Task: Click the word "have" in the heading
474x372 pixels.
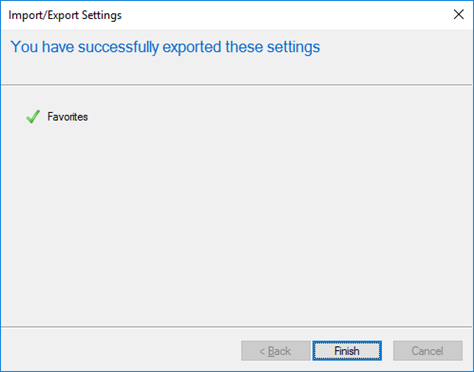Action: (x=58, y=47)
